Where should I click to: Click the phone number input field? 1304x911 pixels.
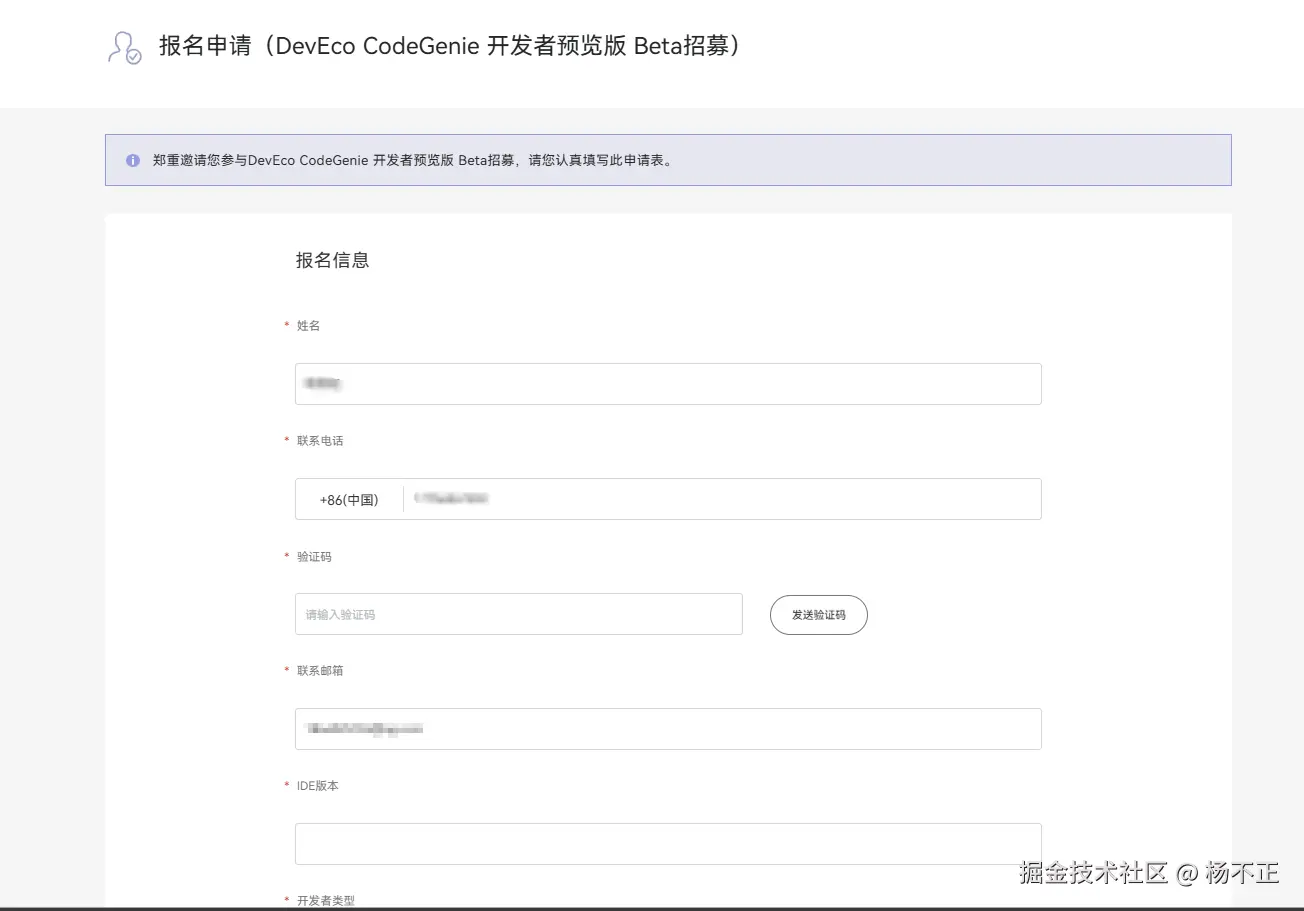[722, 499]
